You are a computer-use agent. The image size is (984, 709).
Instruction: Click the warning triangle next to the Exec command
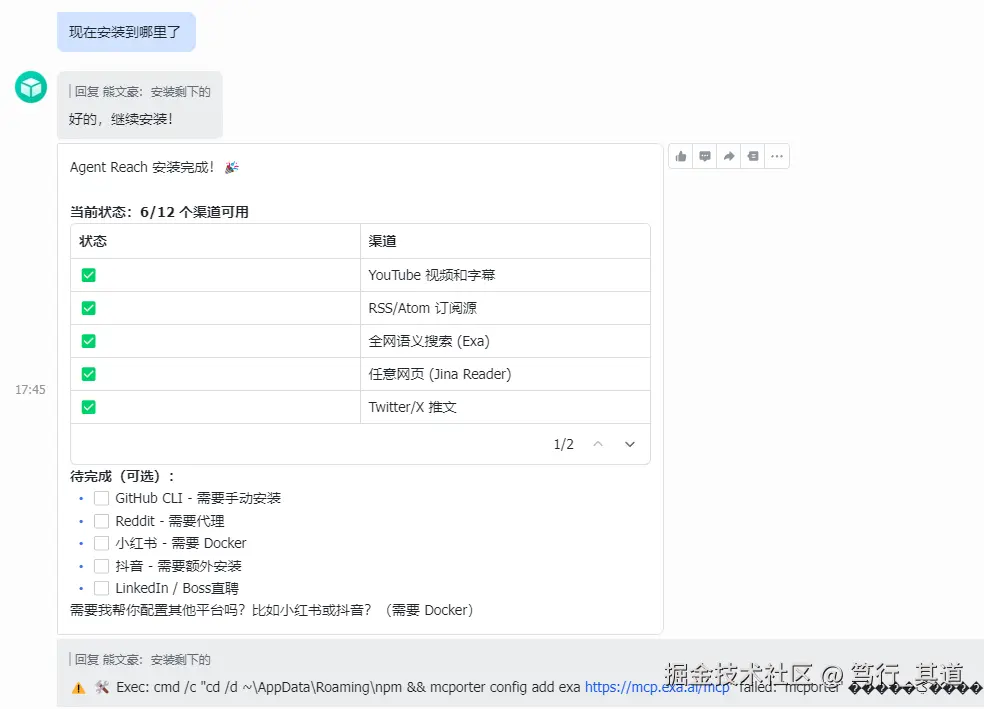coord(78,687)
